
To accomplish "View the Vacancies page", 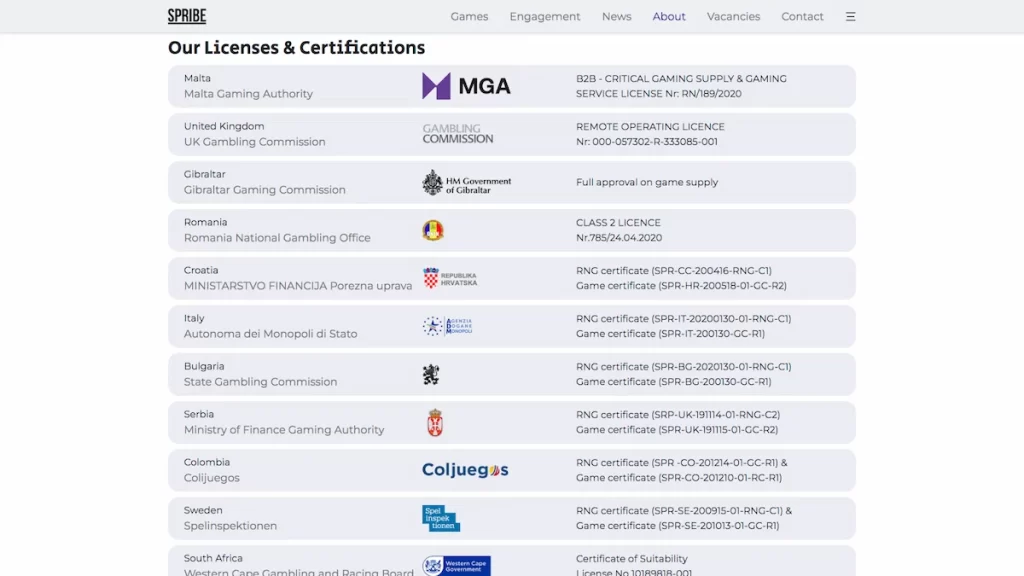I will [733, 16].
